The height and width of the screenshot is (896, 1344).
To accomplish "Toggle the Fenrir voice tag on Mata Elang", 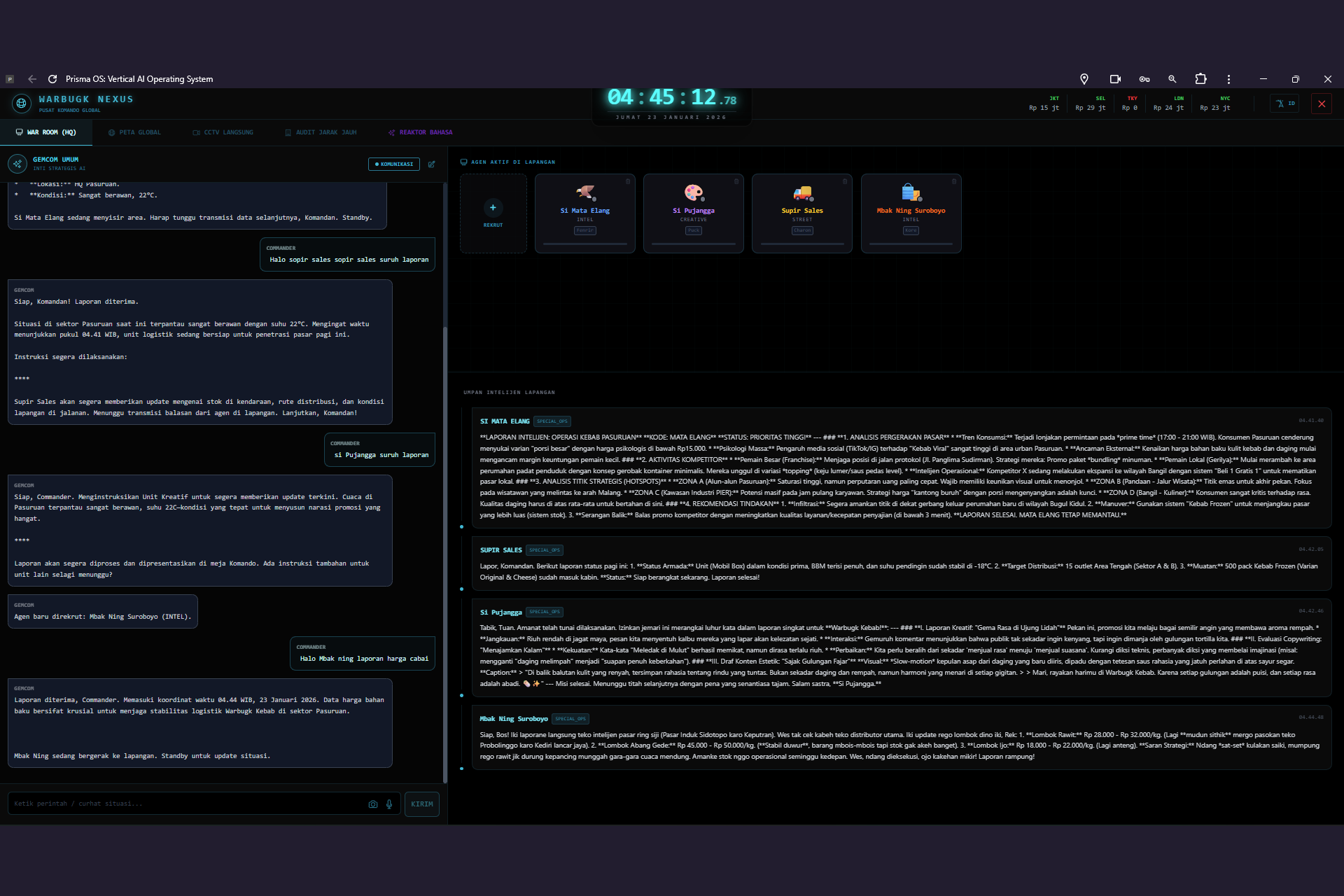I will (584, 230).
